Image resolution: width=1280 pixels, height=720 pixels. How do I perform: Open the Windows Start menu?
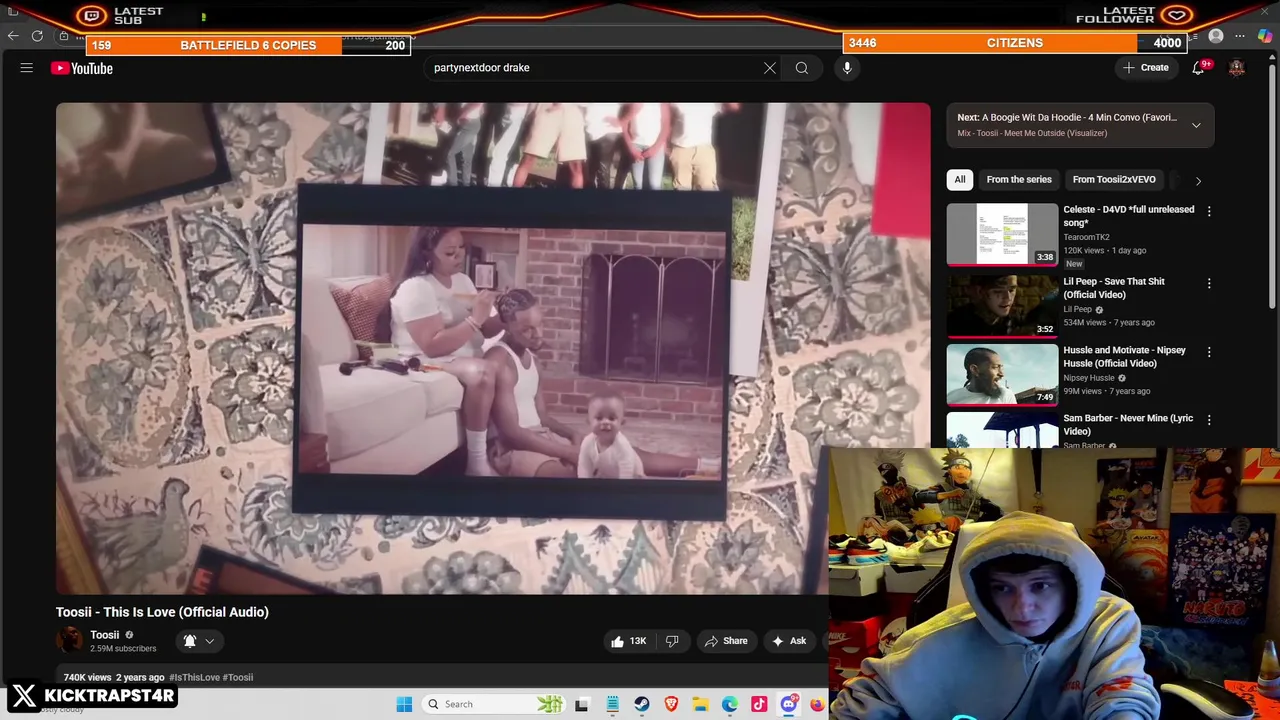[x=404, y=704]
